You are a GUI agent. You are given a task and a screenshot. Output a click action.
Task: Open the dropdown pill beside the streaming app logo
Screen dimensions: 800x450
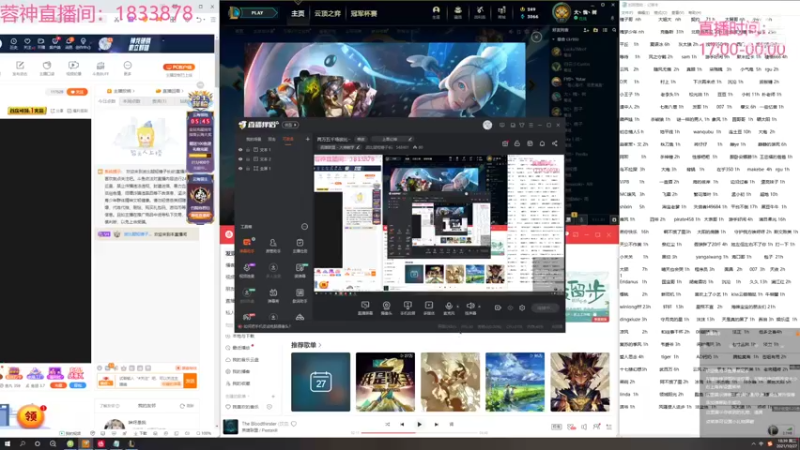point(290,125)
